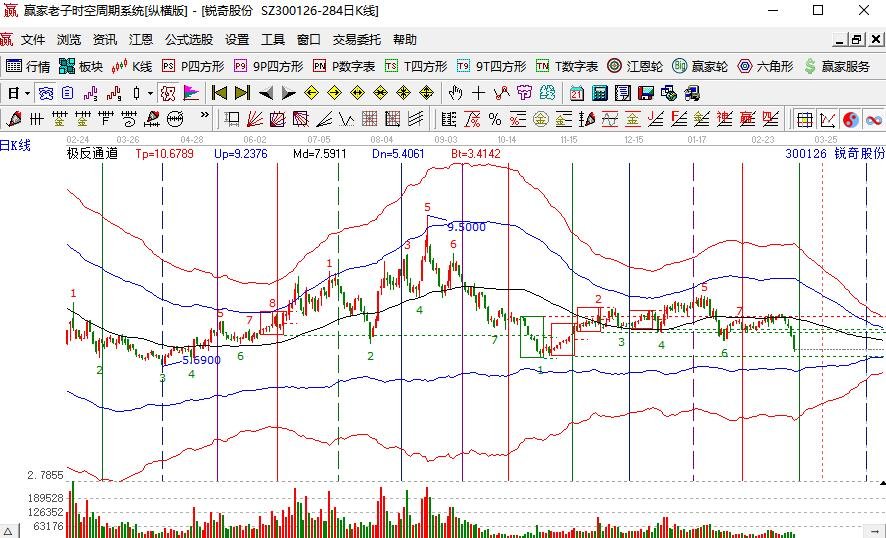Click the percent sign % tool
Image resolution: width=886 pixels, height=538 pixels.
click(495, 119)
